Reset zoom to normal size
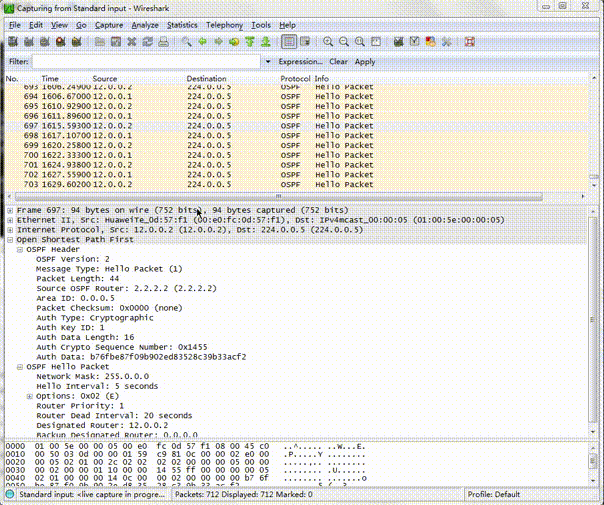 360,42
